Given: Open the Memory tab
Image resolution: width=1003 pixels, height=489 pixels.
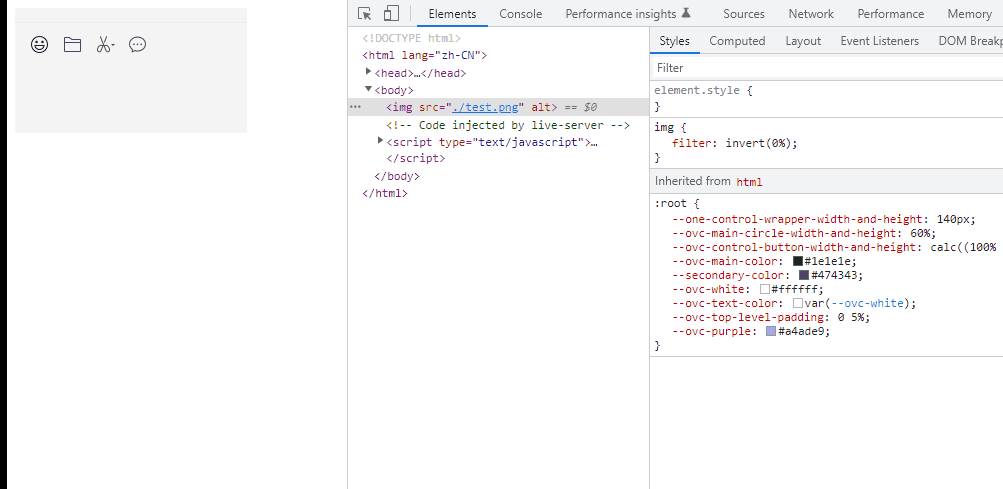Looking at the screenshot, I should 970,13.
